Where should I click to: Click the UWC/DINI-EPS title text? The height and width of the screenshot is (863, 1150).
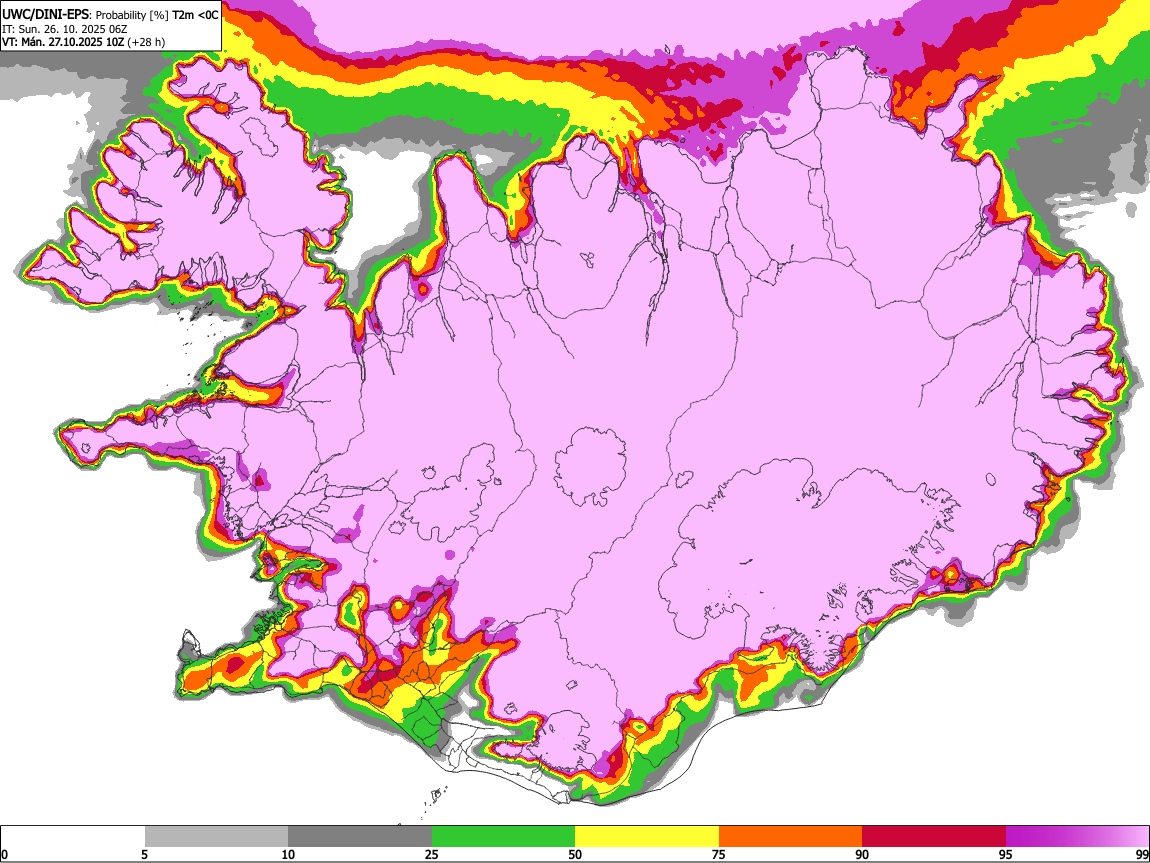click(x=44, y=15)
